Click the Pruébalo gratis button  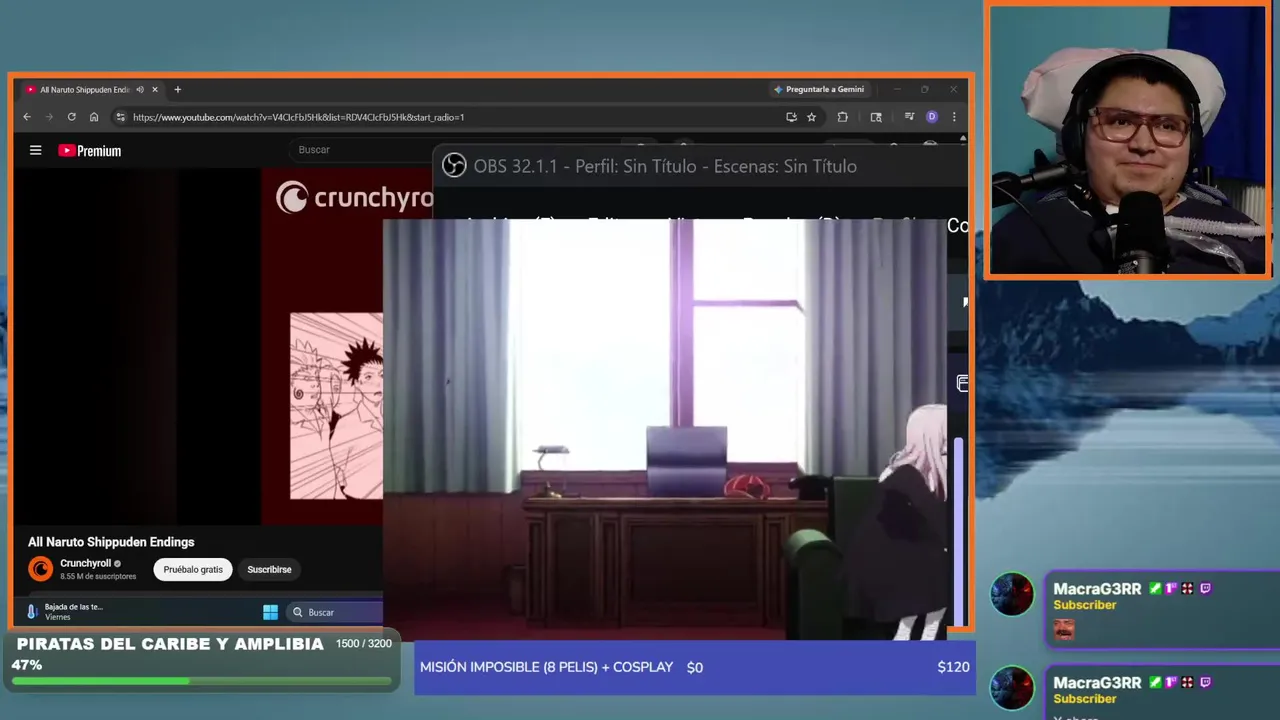[193, 569]
